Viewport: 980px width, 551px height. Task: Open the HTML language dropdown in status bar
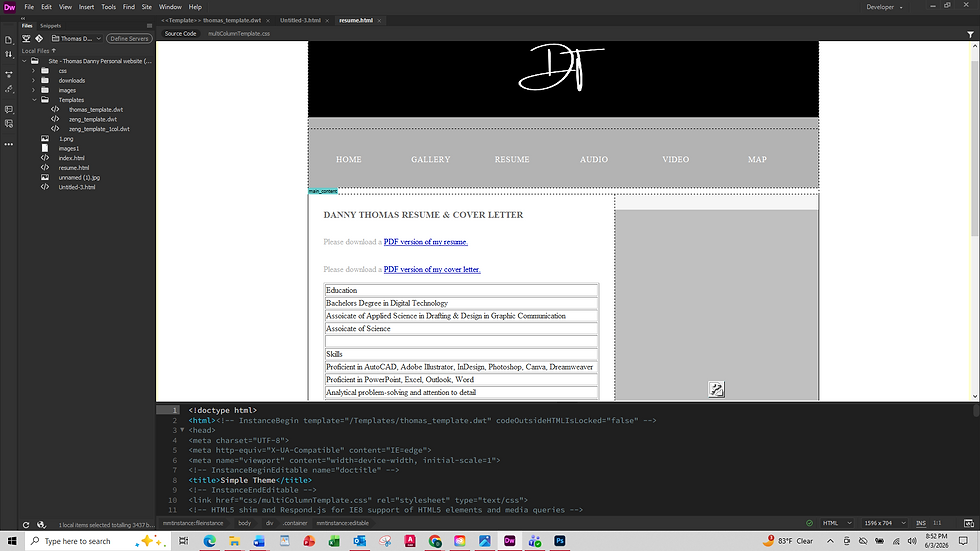pos(837,523)
